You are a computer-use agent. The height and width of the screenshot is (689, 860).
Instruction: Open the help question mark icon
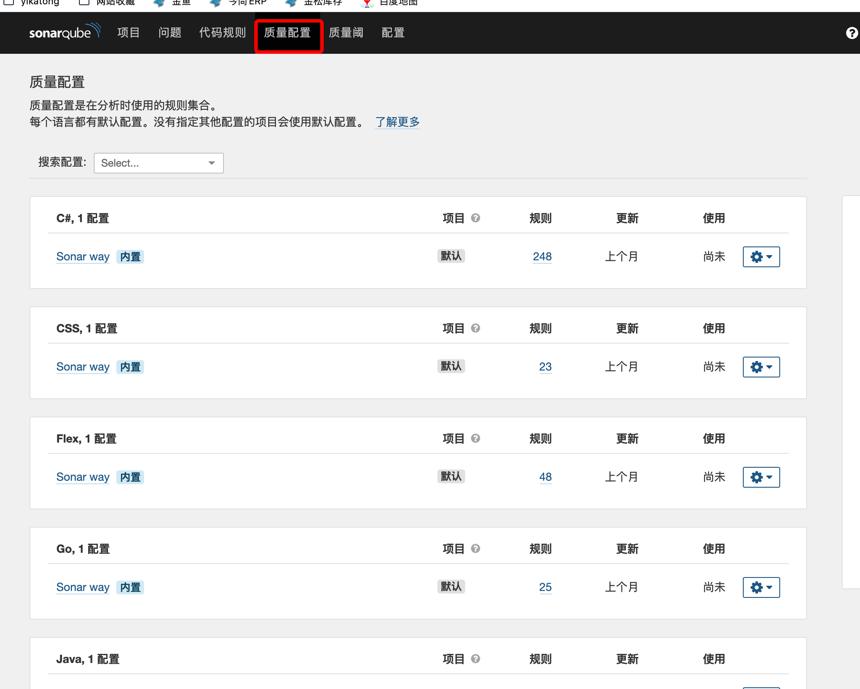[x=852, y=33]
